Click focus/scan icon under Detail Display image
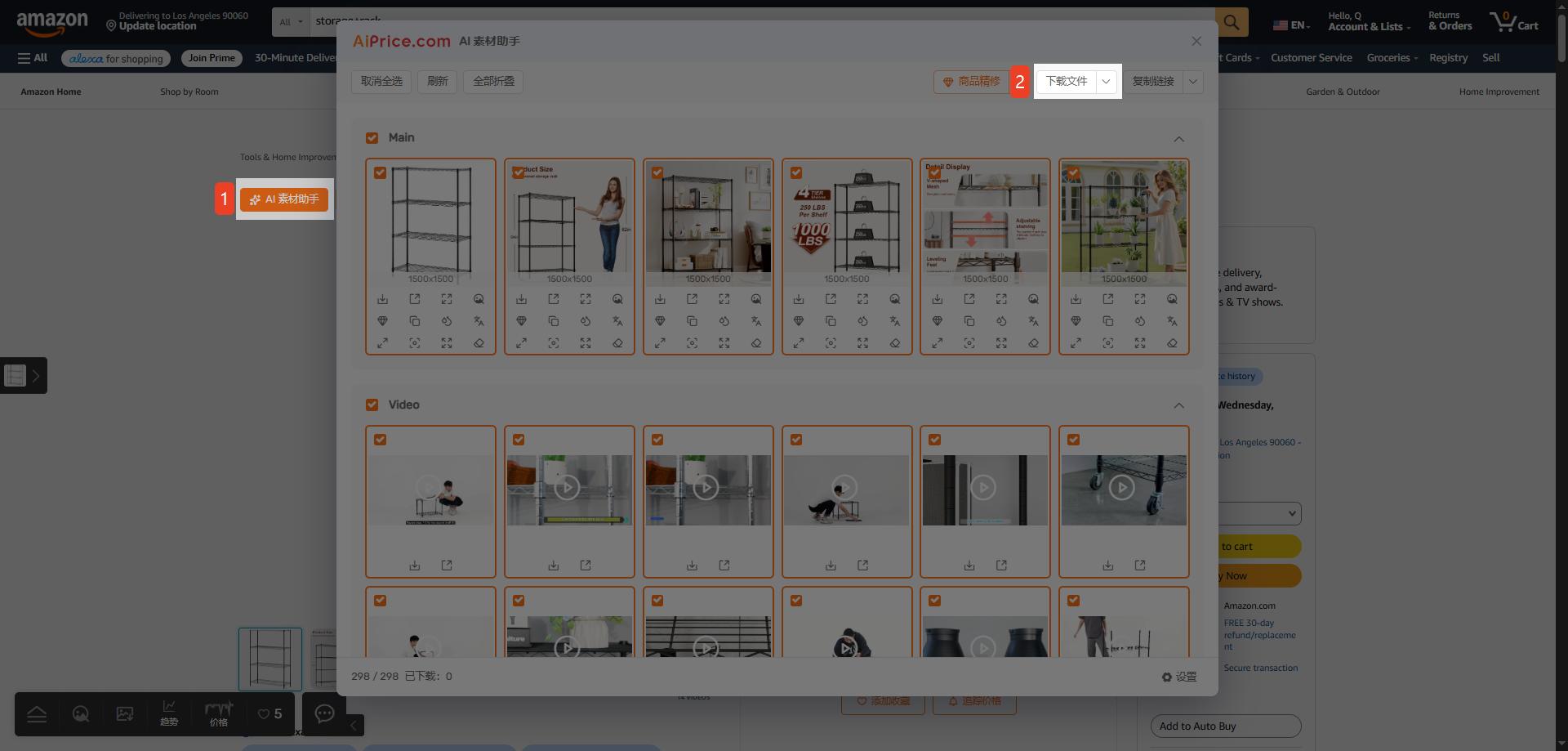This screenshot has width=1568, height=751. (969, 343)
